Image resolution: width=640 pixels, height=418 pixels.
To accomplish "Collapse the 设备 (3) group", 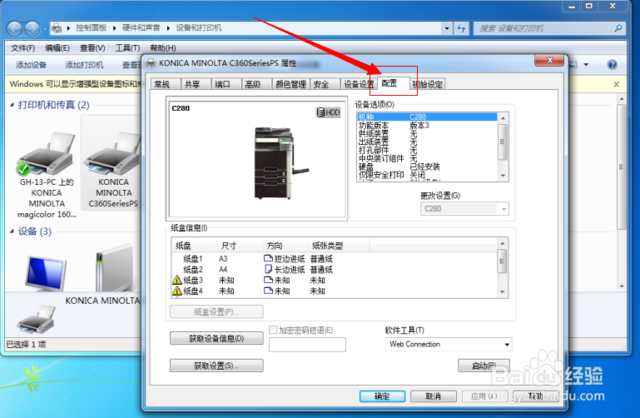I will (12, 231).
